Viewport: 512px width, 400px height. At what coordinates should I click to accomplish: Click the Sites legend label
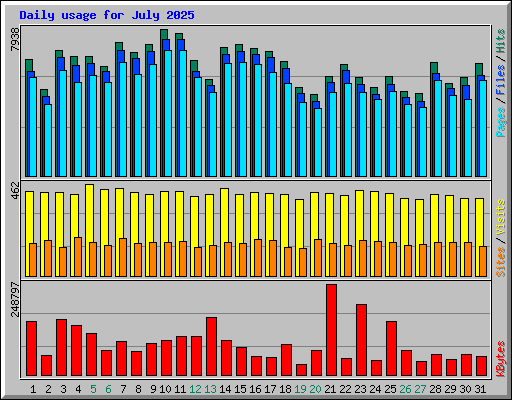tap(500, 262)
